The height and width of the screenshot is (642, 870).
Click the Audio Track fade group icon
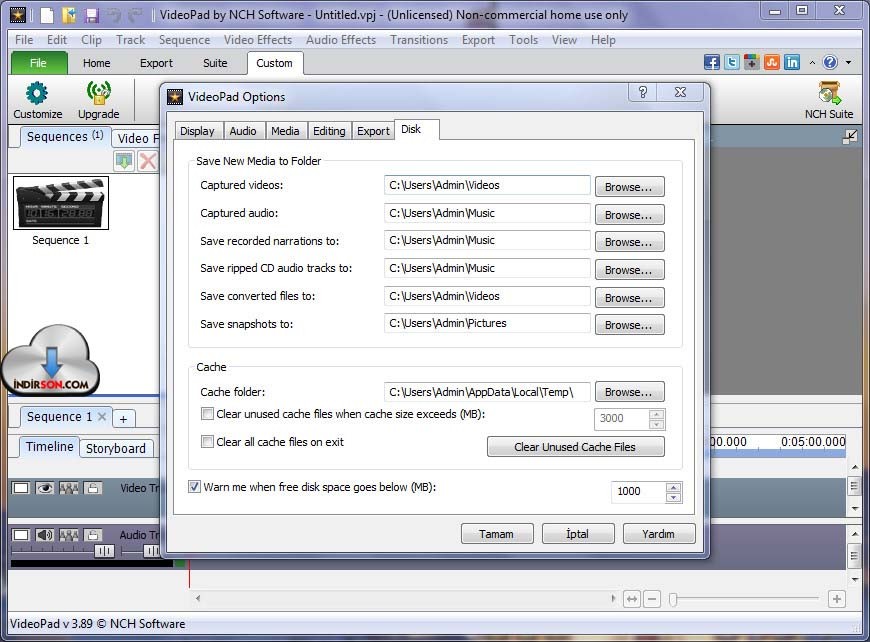[69, 535]
